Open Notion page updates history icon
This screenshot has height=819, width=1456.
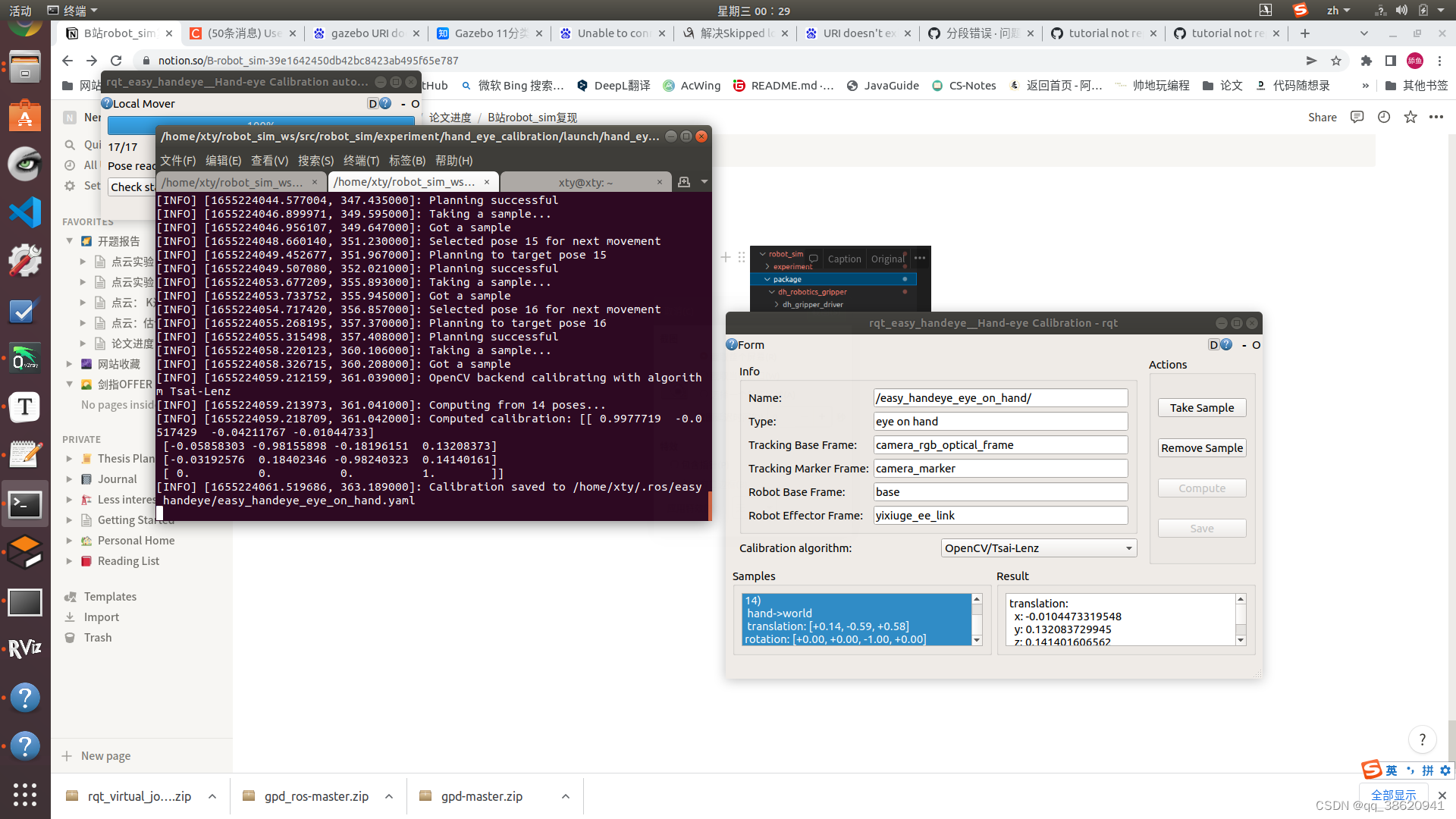tap(1384, 117)
